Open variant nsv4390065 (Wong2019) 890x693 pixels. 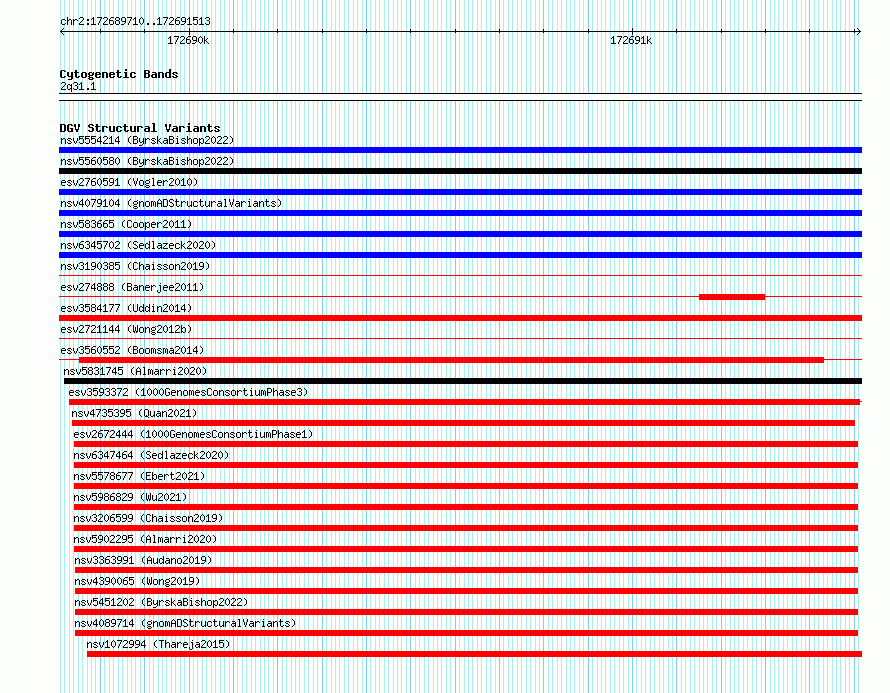pos(137,581)
